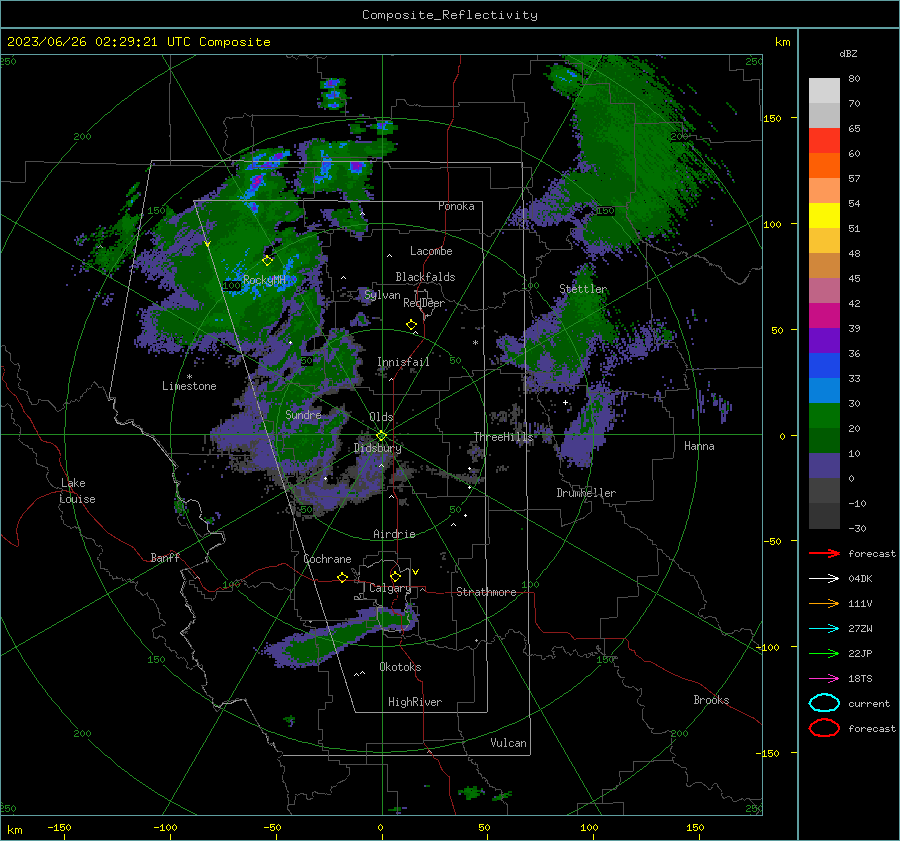This screenshot has height=841, width=900.
Task: Click the Banff label
Action: (x=165, y=557)
